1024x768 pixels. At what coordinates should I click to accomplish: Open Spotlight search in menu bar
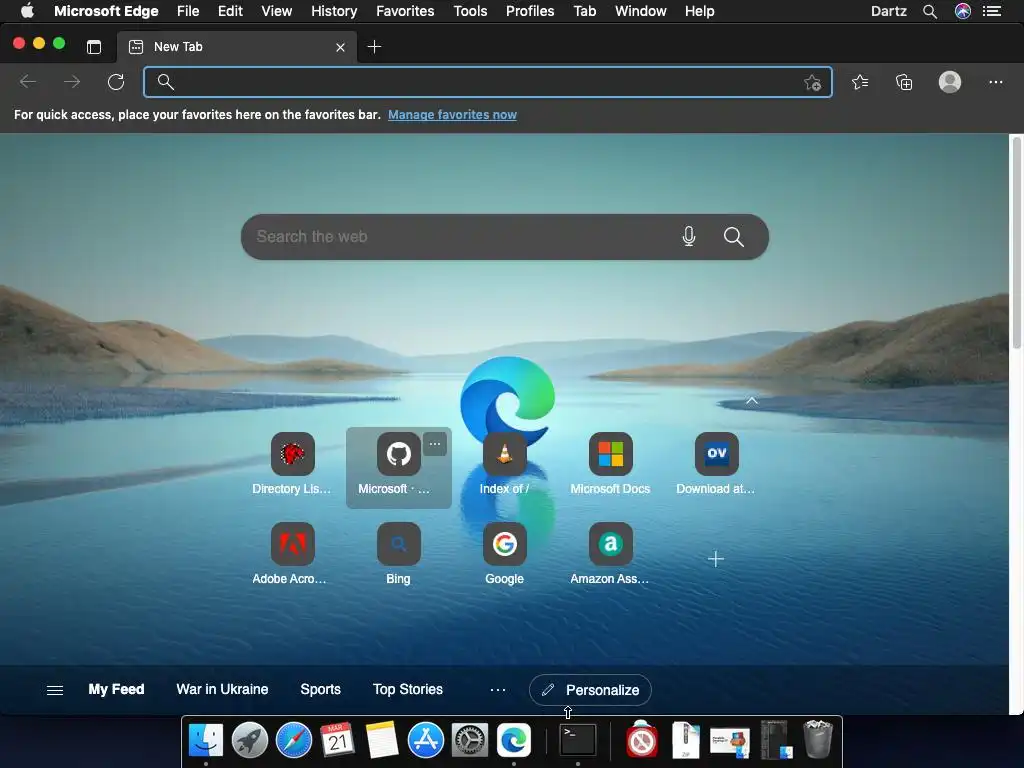(930, 11)
